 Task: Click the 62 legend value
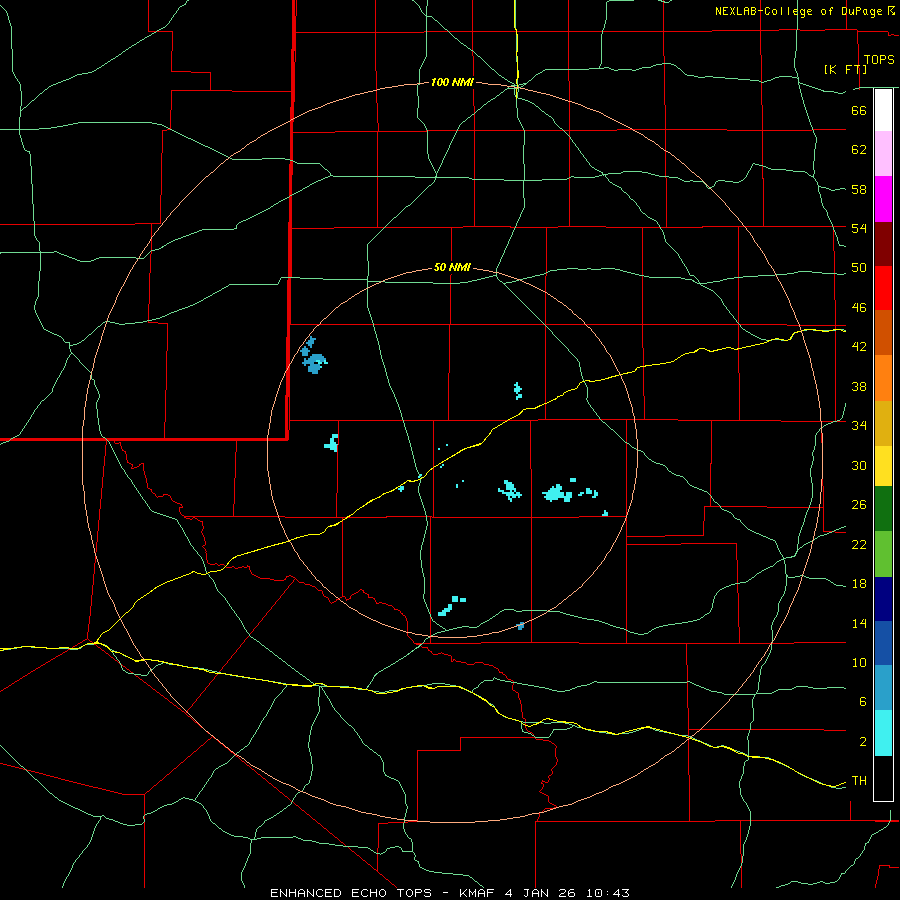[859, 150]
